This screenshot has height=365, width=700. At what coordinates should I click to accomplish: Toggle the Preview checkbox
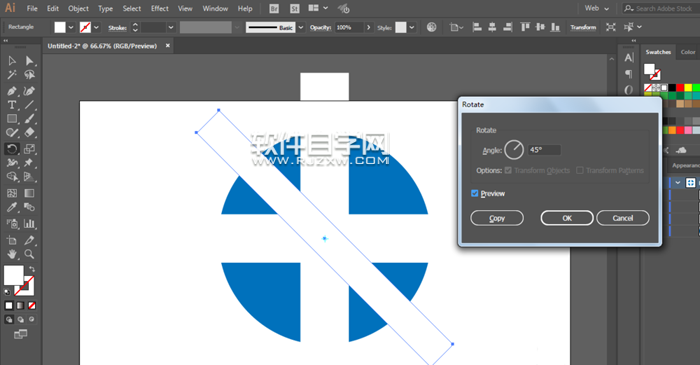(475, 193)
